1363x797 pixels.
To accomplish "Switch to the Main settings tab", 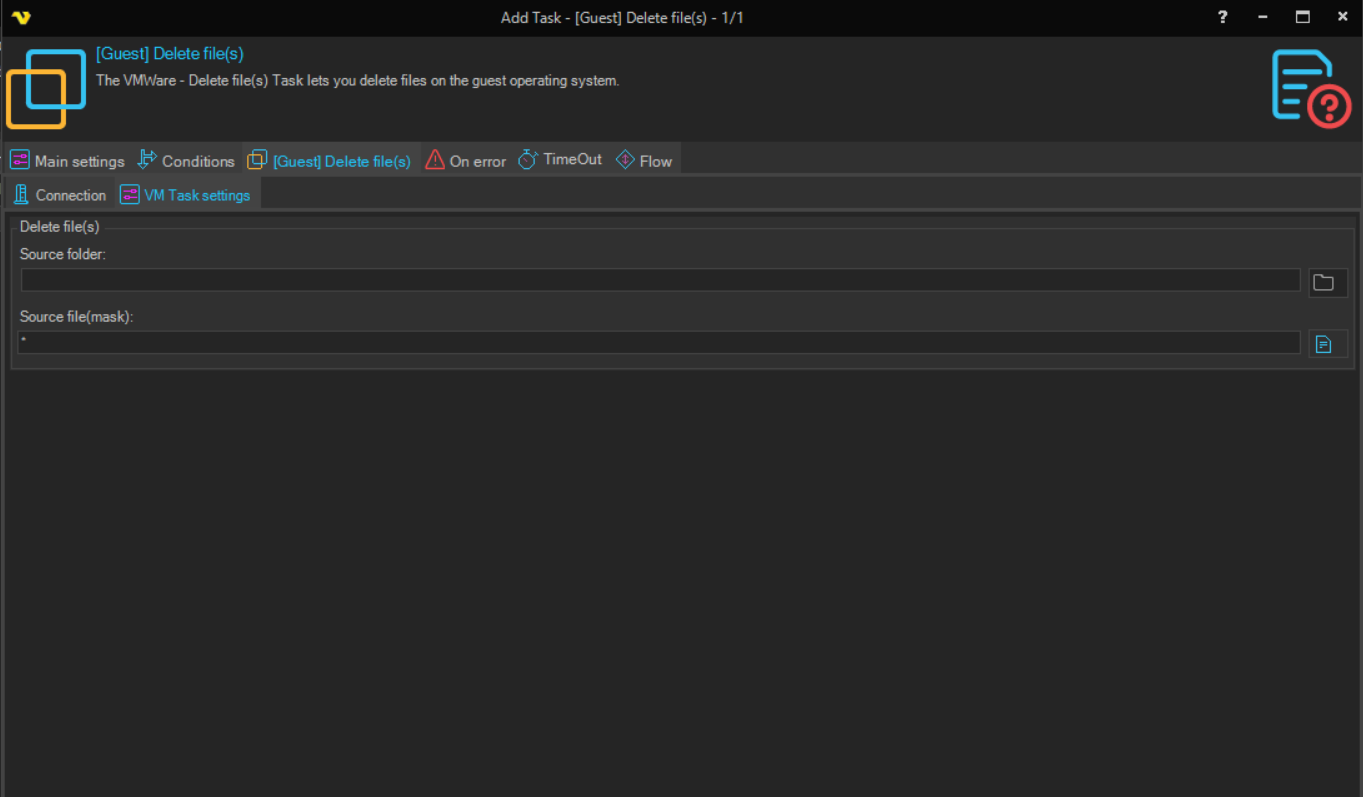I will [68, 161].
